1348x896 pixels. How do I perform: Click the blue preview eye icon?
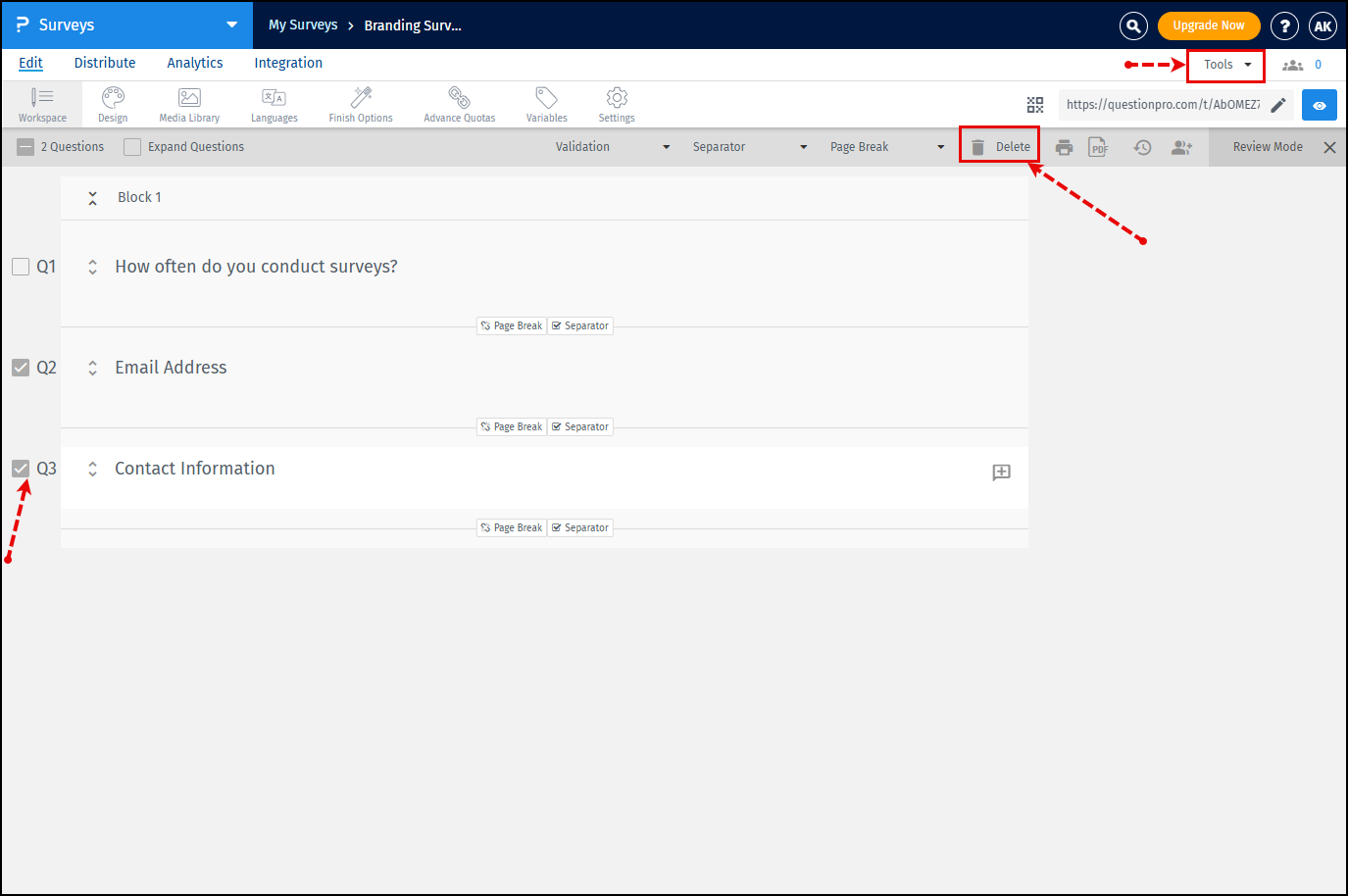[x=1320, y=105]
